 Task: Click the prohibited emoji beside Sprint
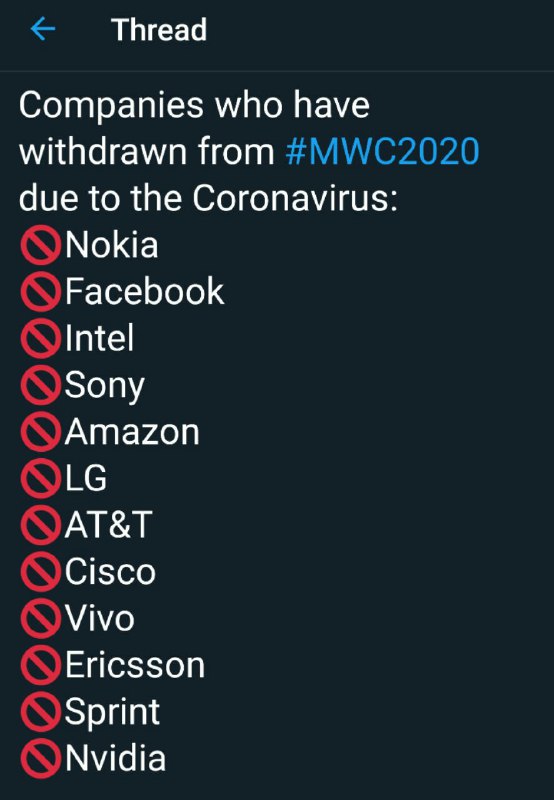pyautogui.click(x=41, y=712)
